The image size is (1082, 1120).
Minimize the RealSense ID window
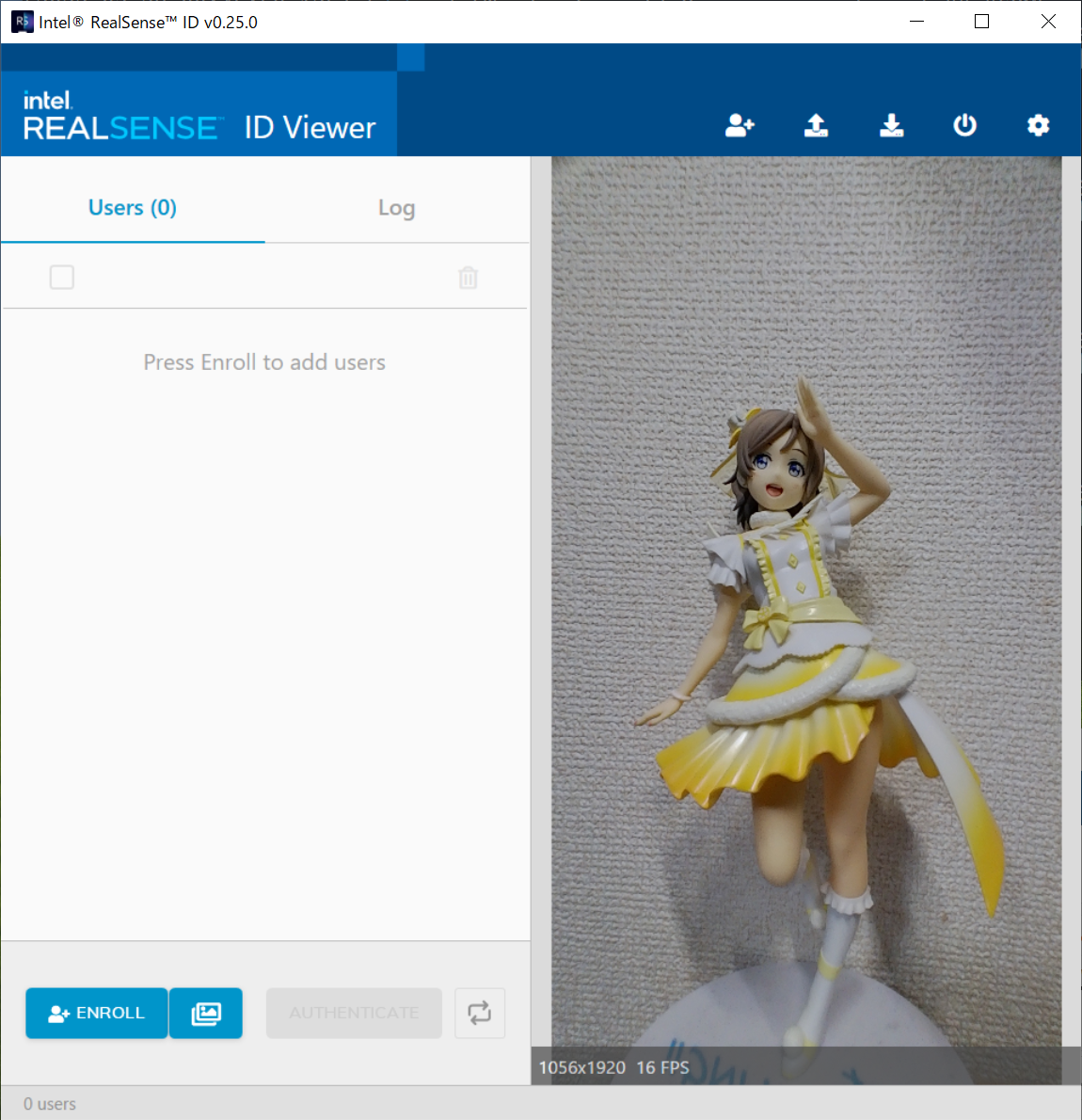click(917, 22)
